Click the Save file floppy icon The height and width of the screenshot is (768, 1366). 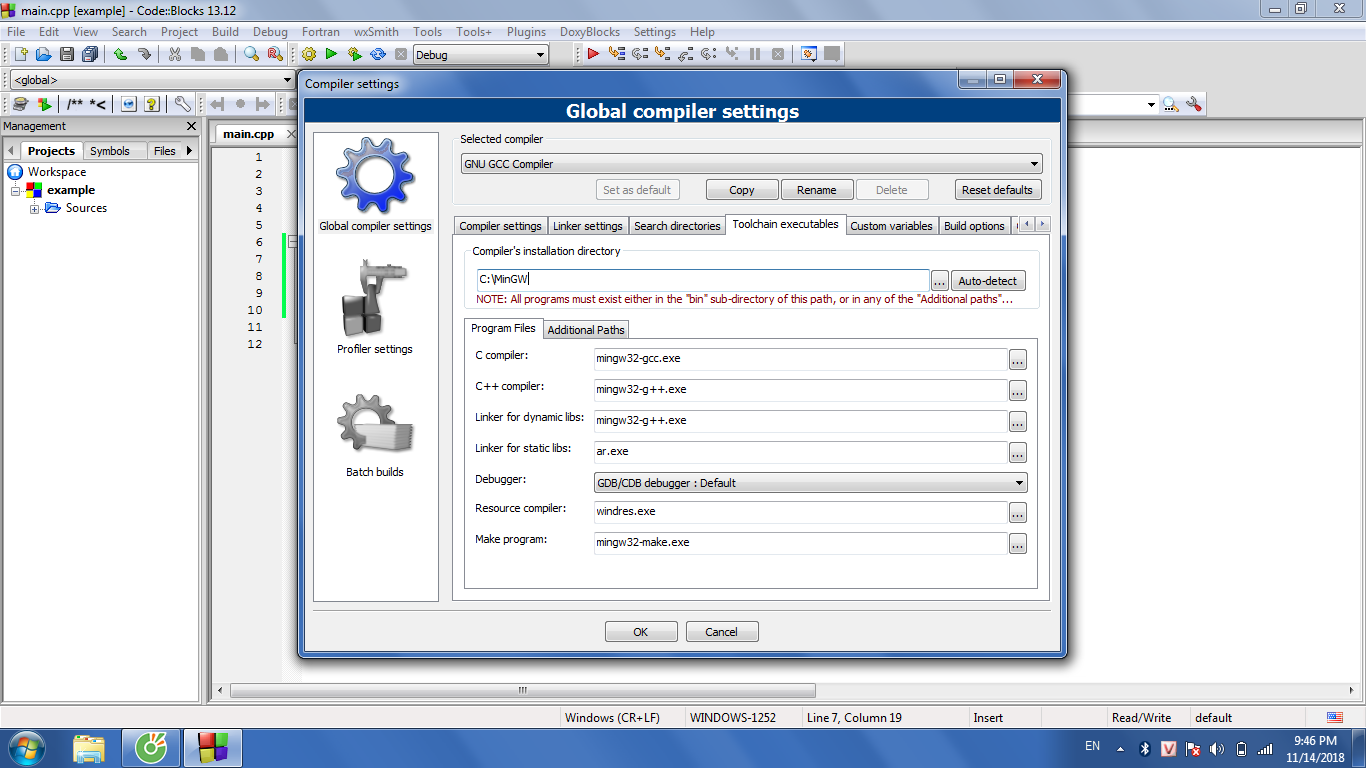[67, 54]
